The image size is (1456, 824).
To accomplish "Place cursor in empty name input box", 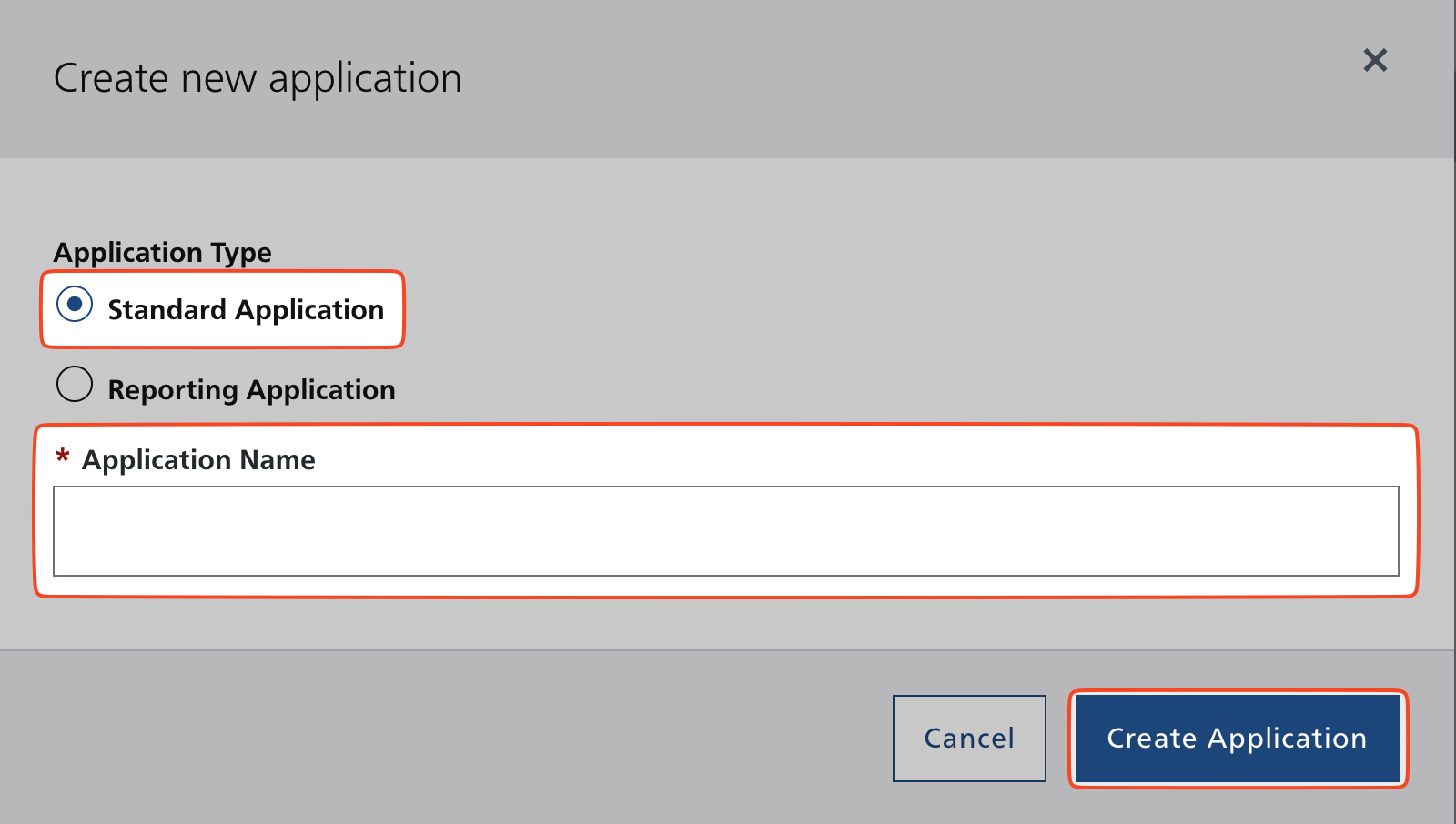I will tap(725, 531).
